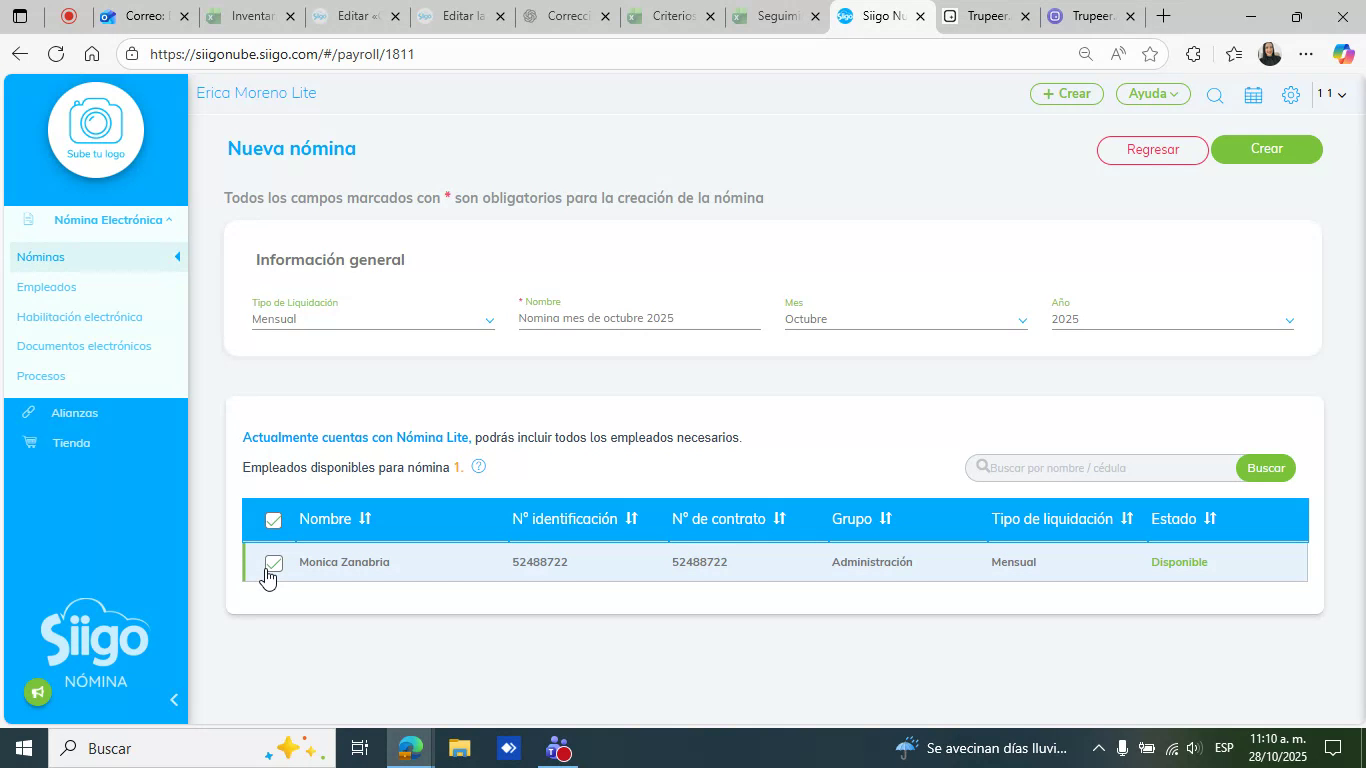This screenshot has height=768, width=1366.
Task: Switch to first Trupeer browser tab
Action: pyautogui.click(x=988, y=16)
